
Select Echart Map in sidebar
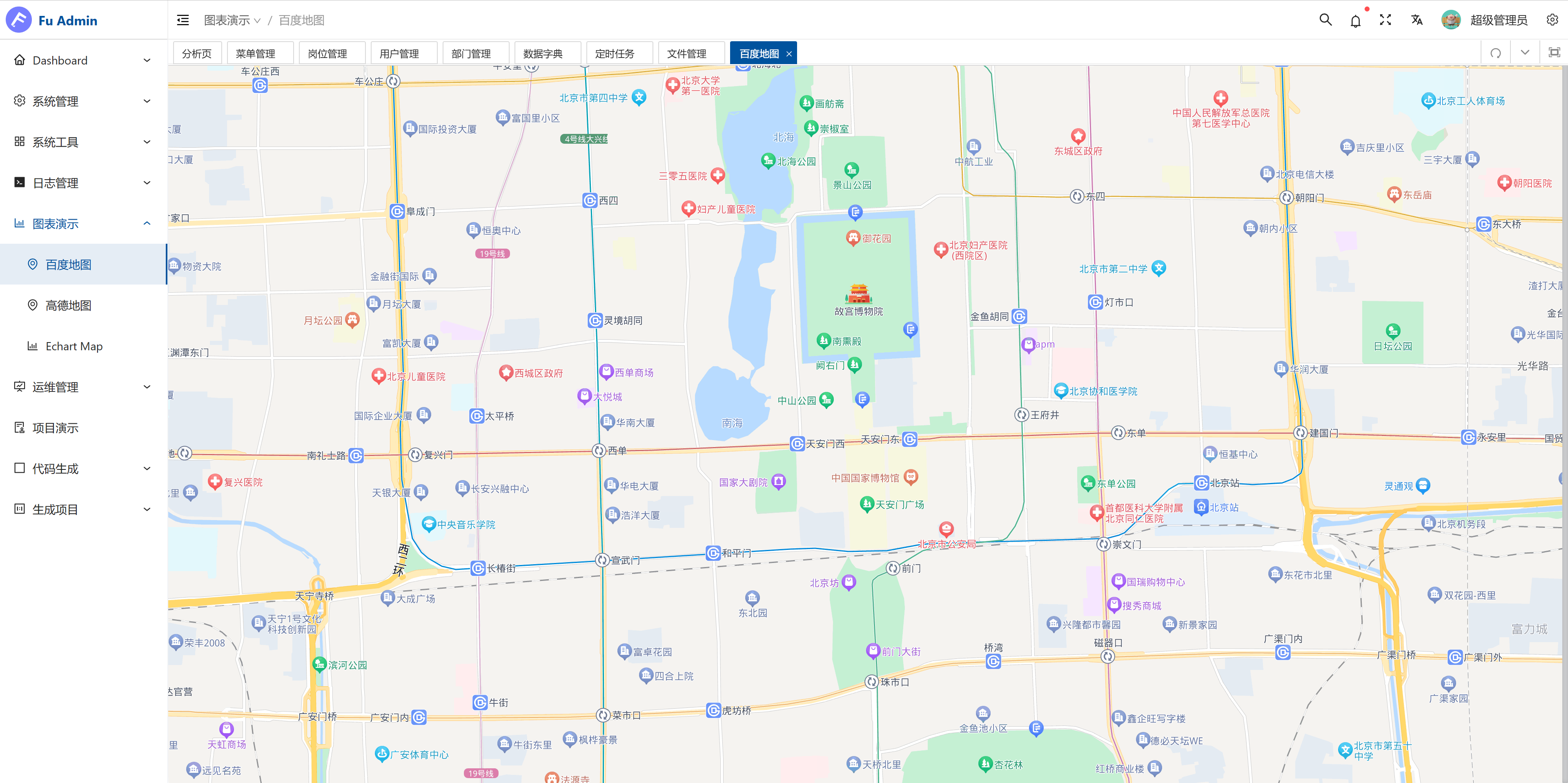[73, 346]
